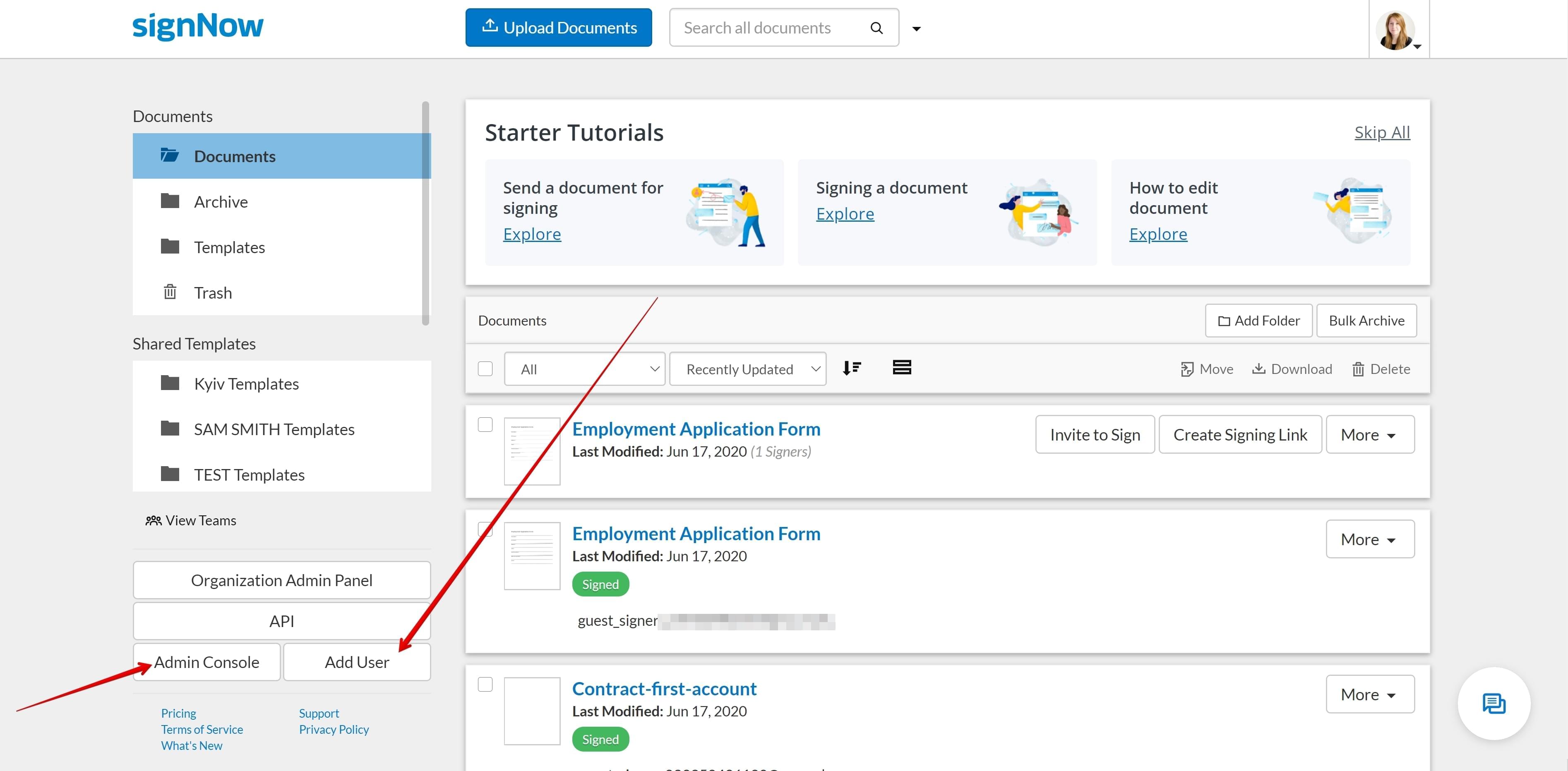Tick the signed Employment Application Form checkbox
The width and height of the screenshot is (1568, 771).
485,529
